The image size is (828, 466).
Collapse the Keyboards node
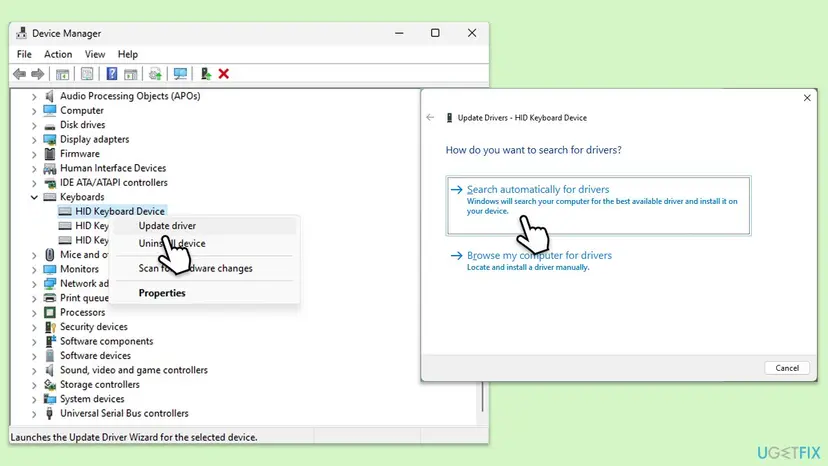click(34, 197)
